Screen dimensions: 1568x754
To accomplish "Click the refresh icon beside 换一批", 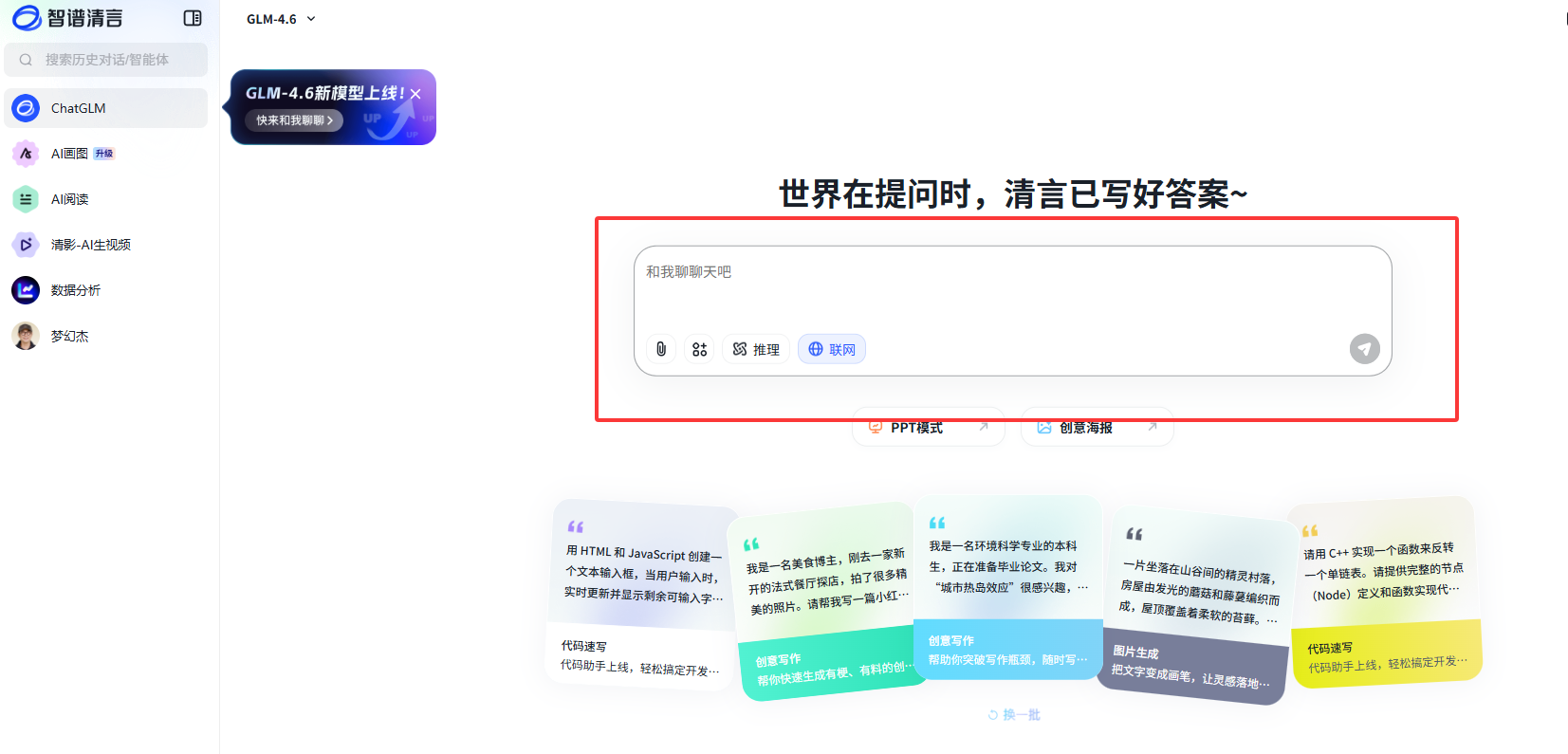I will [x=993, y=715].
